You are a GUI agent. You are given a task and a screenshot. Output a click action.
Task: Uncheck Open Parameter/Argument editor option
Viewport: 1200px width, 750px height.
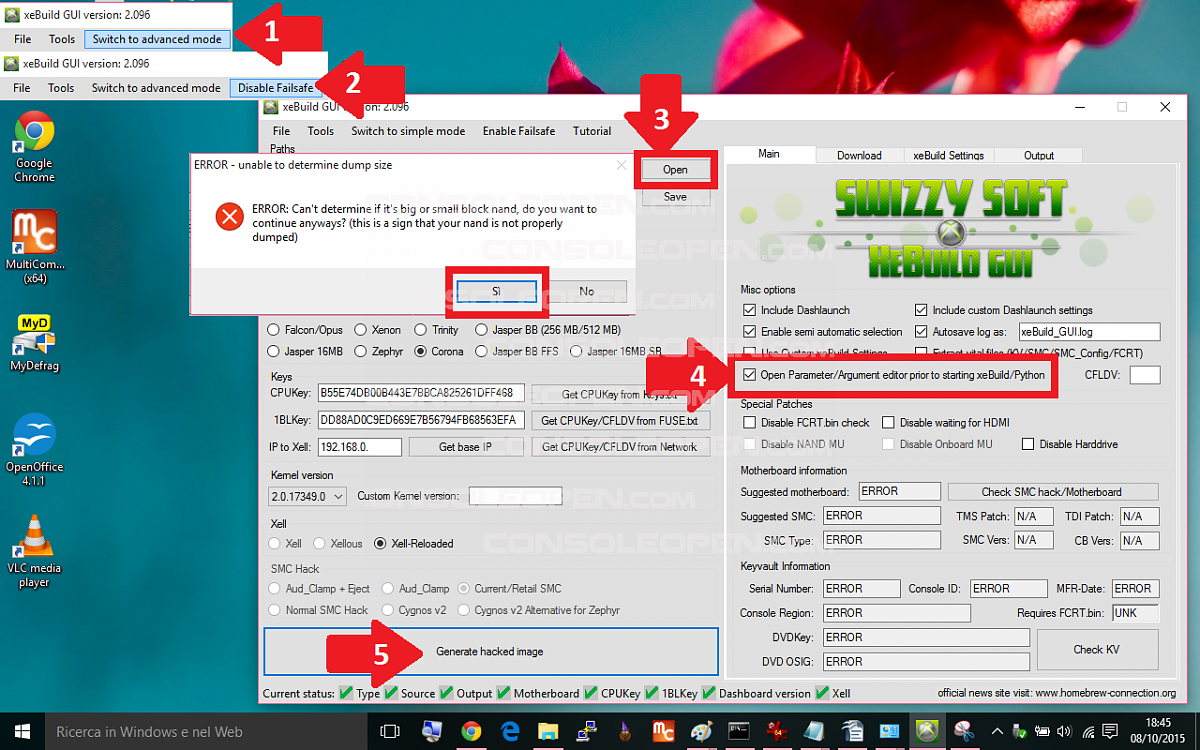point(750,375)
